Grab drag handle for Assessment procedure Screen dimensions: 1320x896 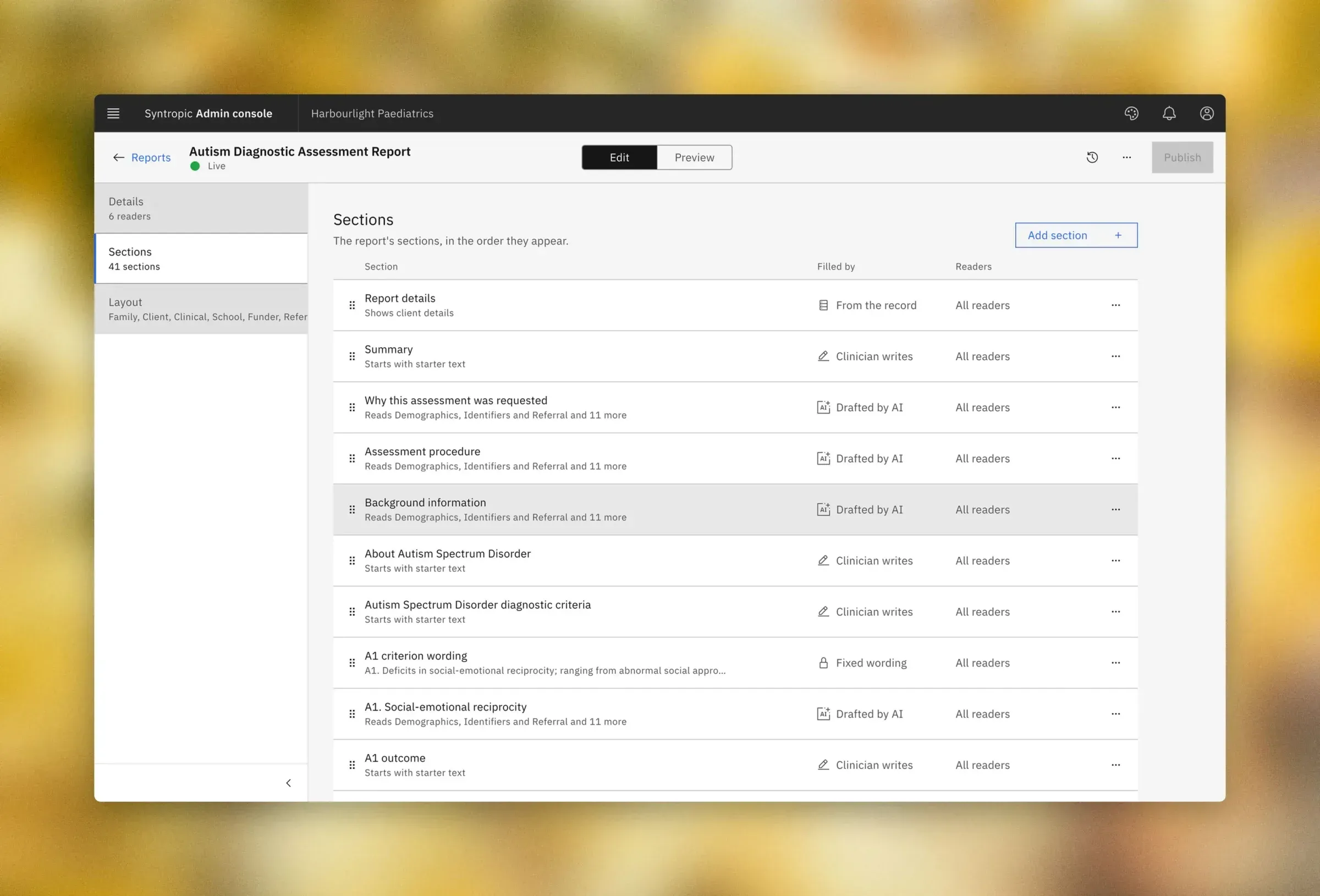pos(352,459)
